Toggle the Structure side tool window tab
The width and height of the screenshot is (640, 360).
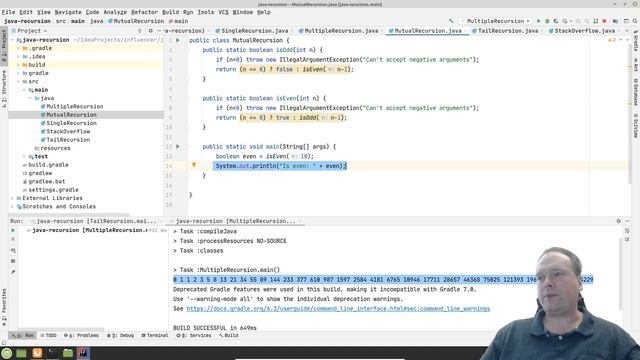coord(4,89)
